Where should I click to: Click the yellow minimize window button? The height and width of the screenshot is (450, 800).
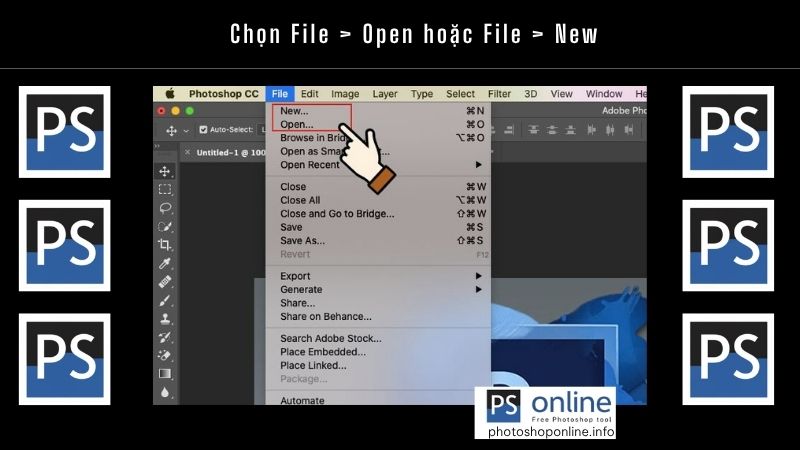[176, 111]
